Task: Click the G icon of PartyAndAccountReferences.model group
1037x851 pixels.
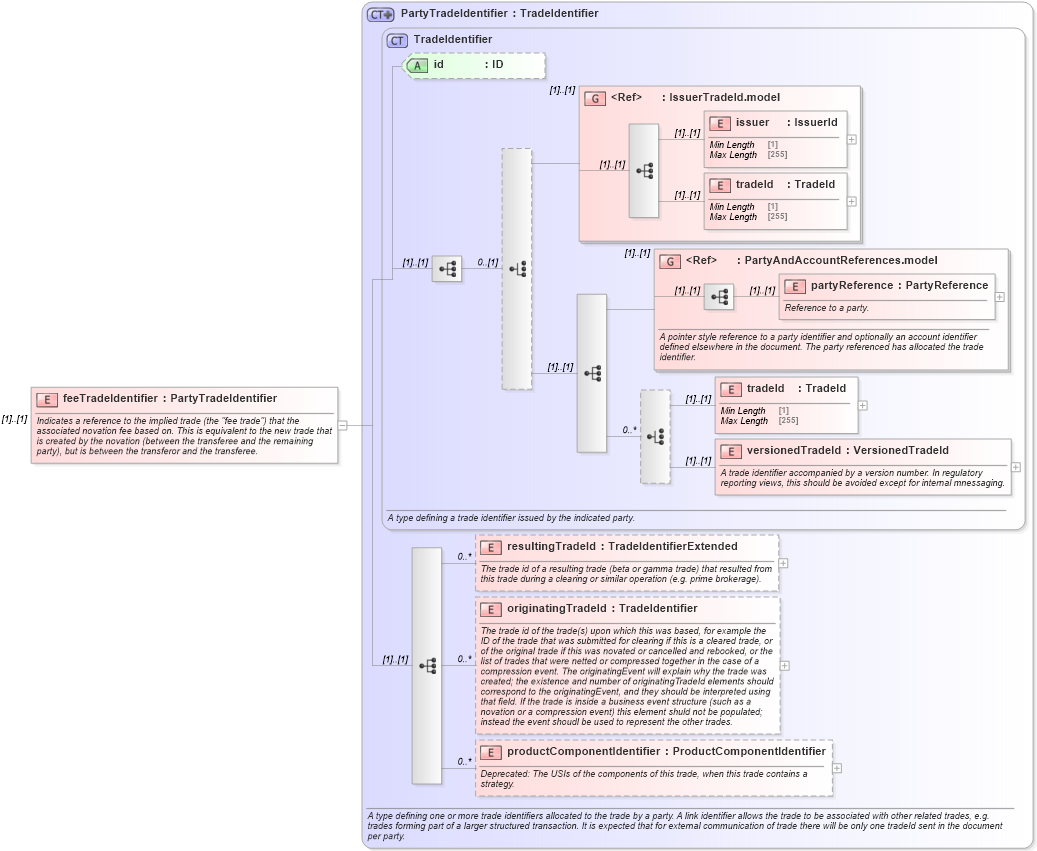Action: 669,260
